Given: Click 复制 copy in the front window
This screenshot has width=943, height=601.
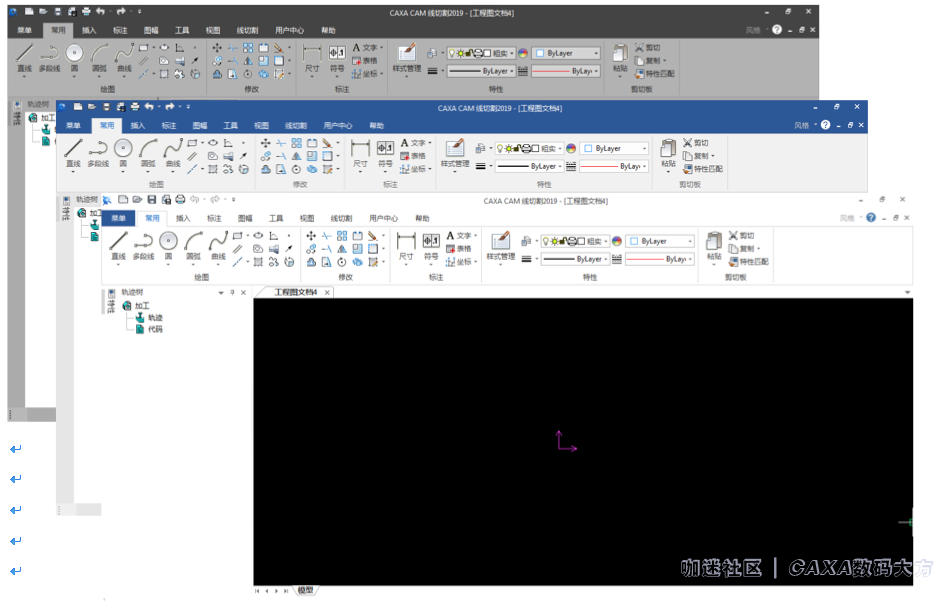Looking at the screenshot, I should point(743,248).
